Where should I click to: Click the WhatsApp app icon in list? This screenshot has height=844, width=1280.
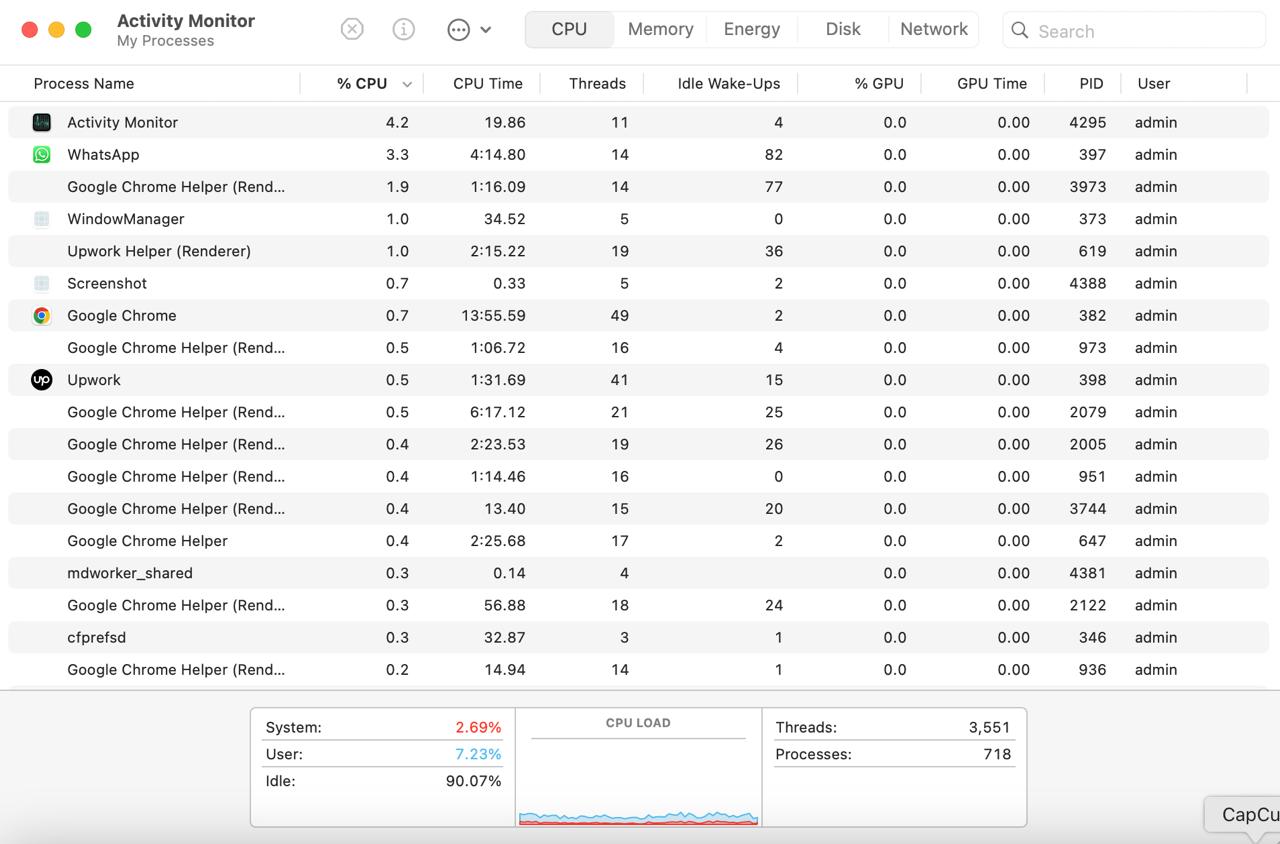(x=41, y=154)
